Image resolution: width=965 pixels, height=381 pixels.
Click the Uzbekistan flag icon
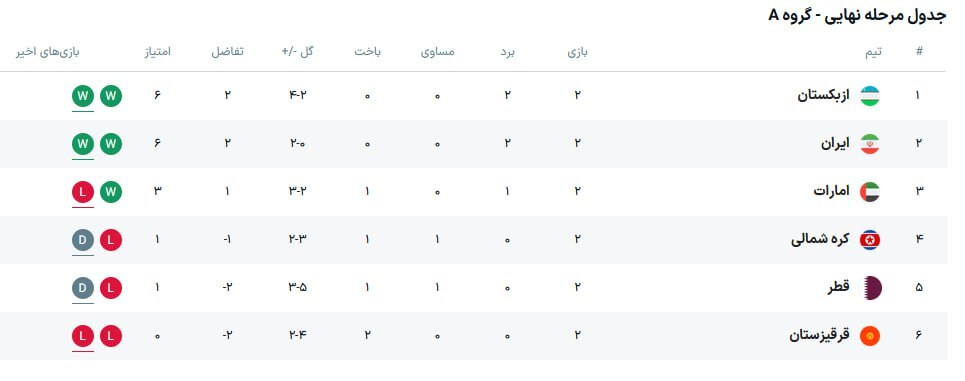coord(870,96)
